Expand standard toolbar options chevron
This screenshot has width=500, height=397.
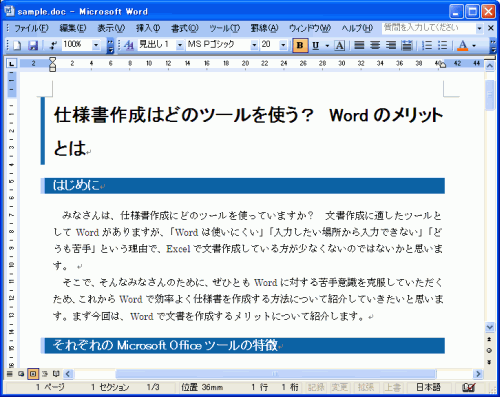(x=110, y=45)
